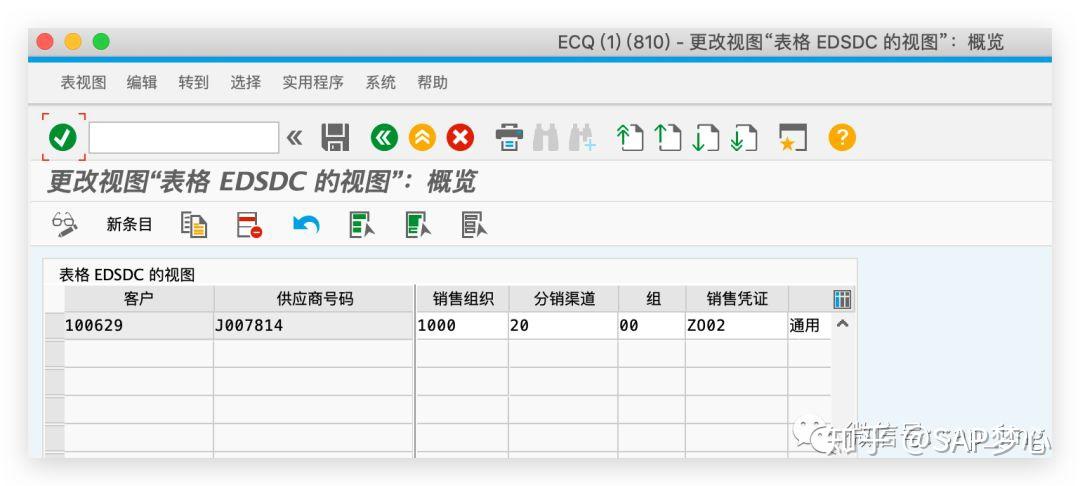The width and height of the screenshot is (1080, 486).
Task: Click the yellow macOS minimize button
Action: pos(73,42)
